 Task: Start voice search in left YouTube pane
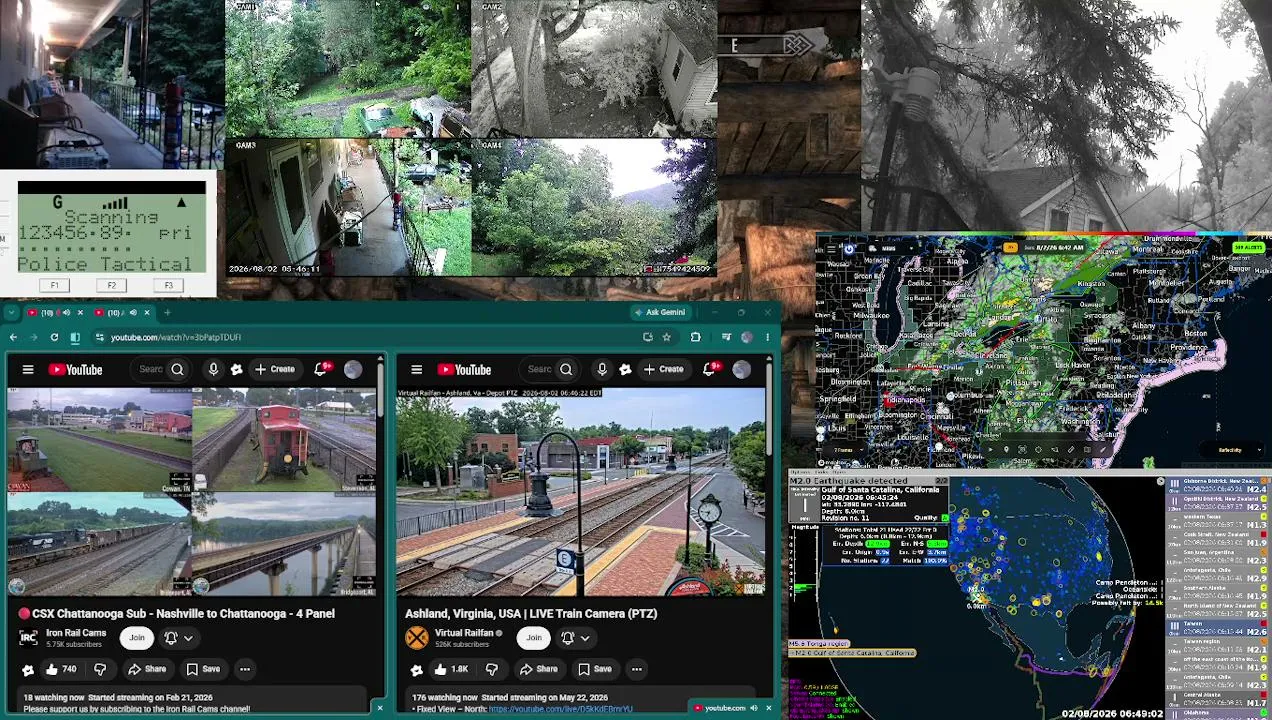point(213,370)
